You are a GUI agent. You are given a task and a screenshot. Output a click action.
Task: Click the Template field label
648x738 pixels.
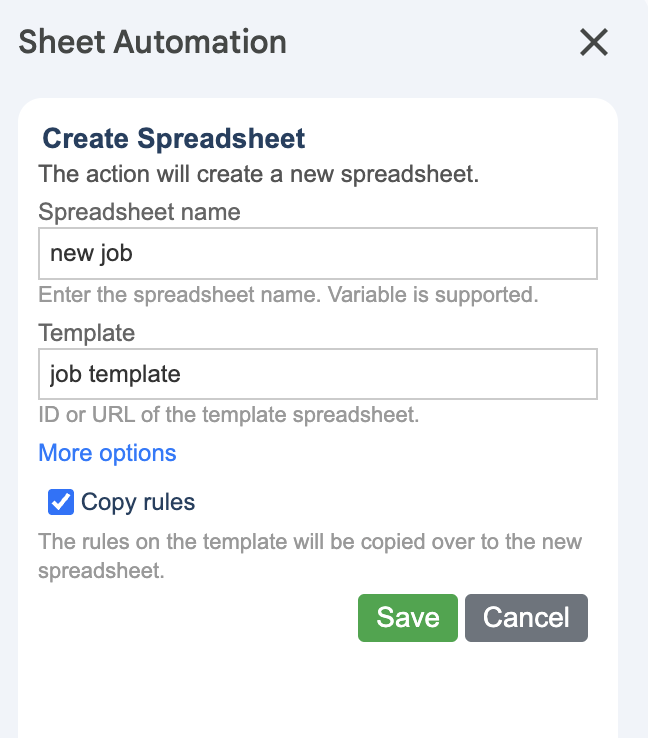86,332
